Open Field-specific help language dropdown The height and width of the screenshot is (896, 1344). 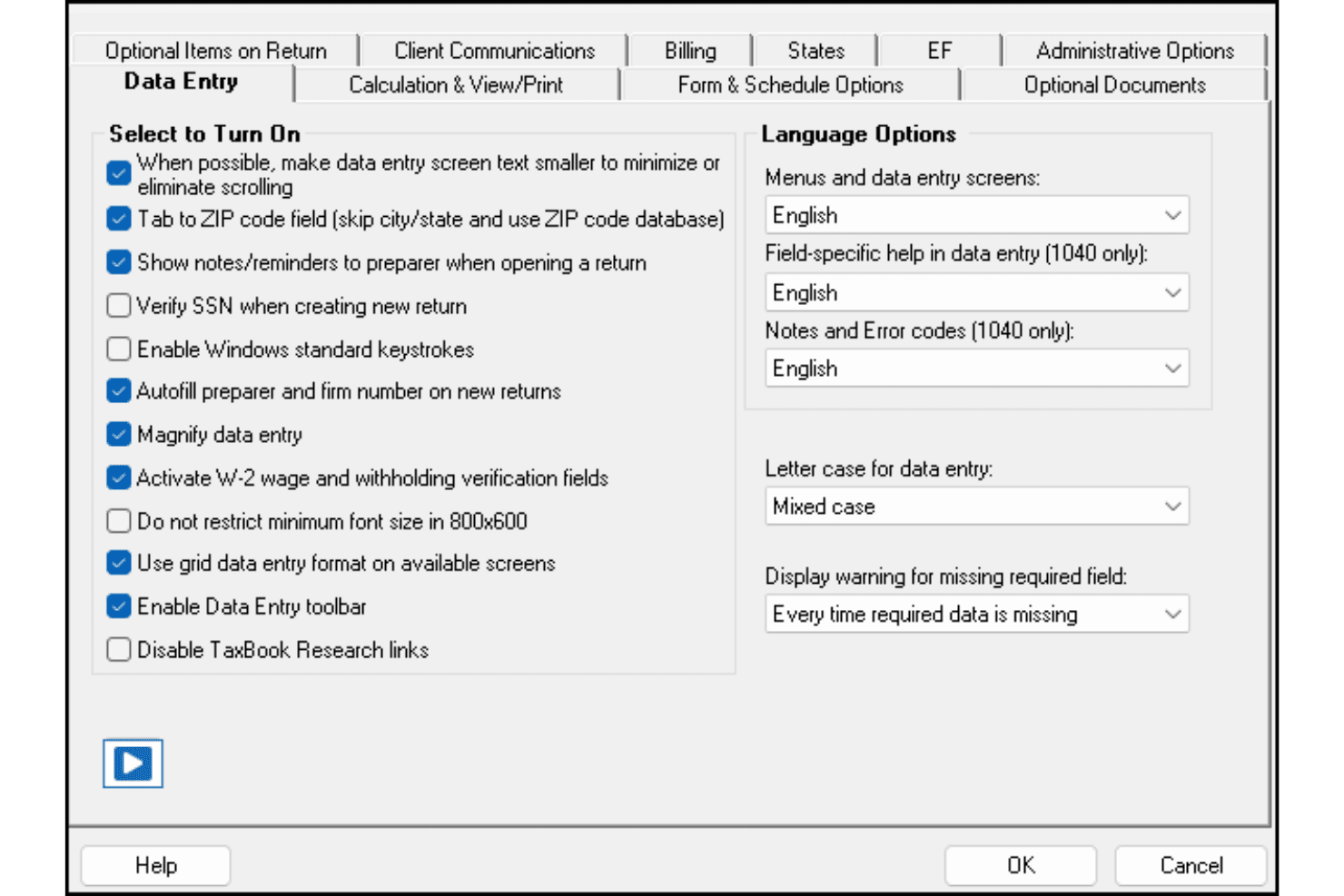tap(977, 293)
